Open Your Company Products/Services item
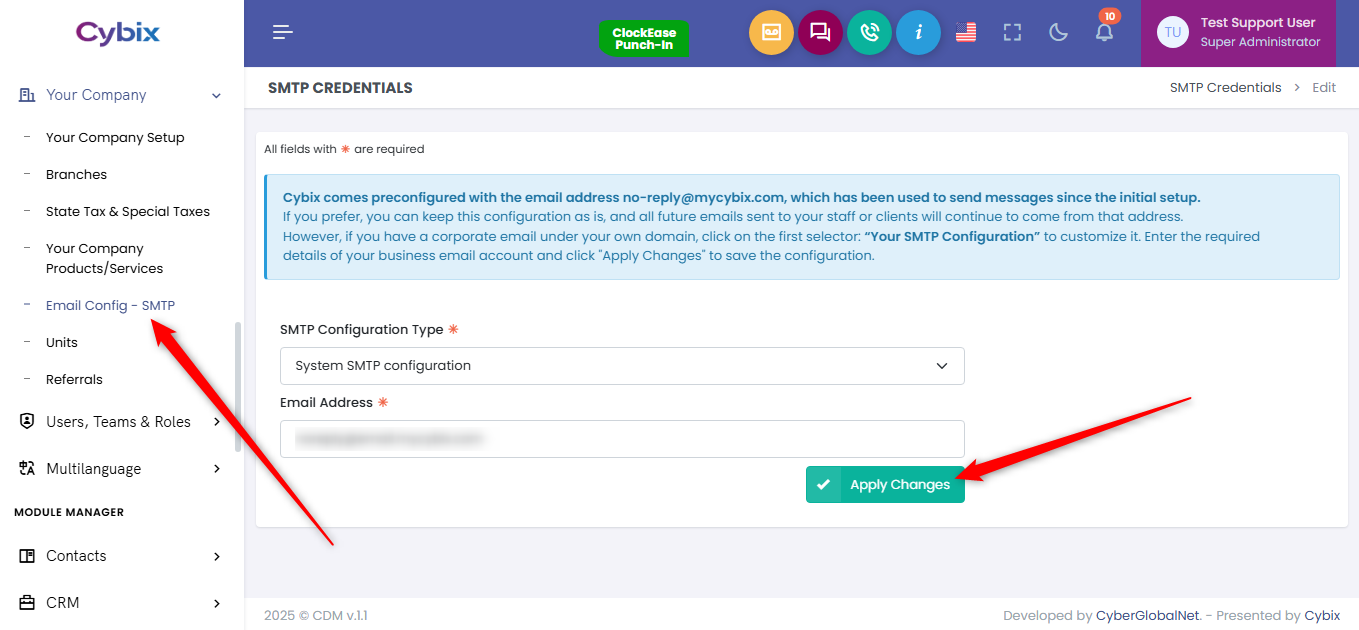Image resolution: width=1359 pixels, height=630 pixels. pos(104,259)
